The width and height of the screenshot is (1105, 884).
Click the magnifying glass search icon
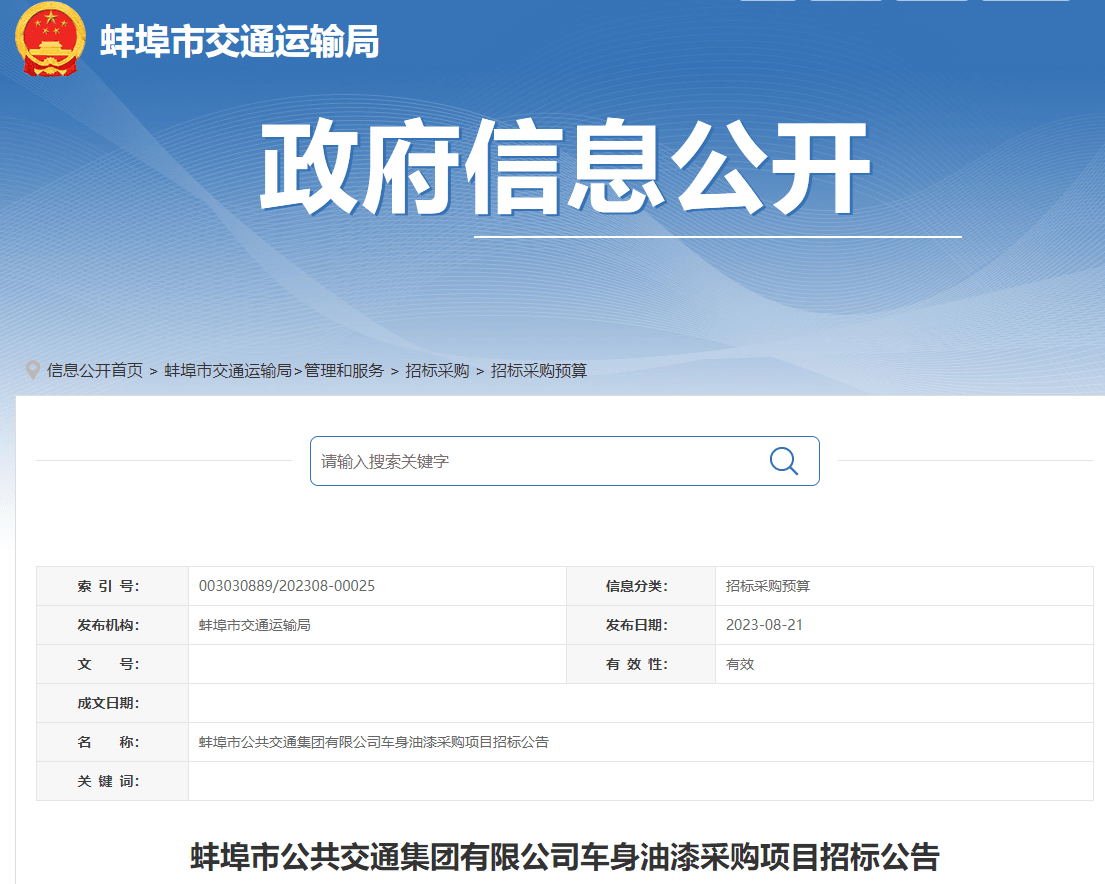point(783,461)
